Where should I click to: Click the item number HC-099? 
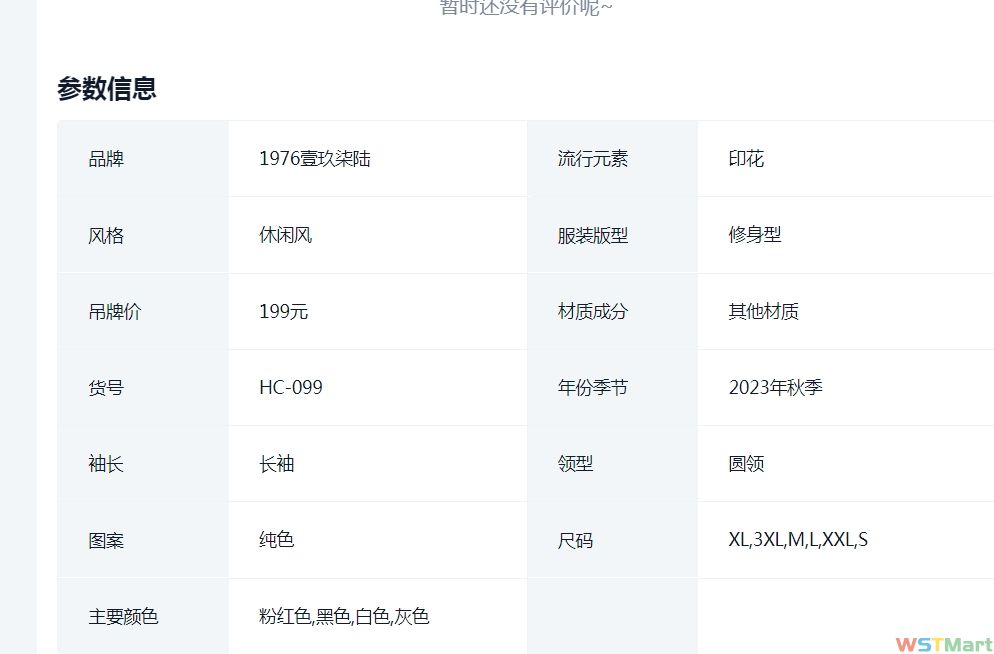(290, 388)
